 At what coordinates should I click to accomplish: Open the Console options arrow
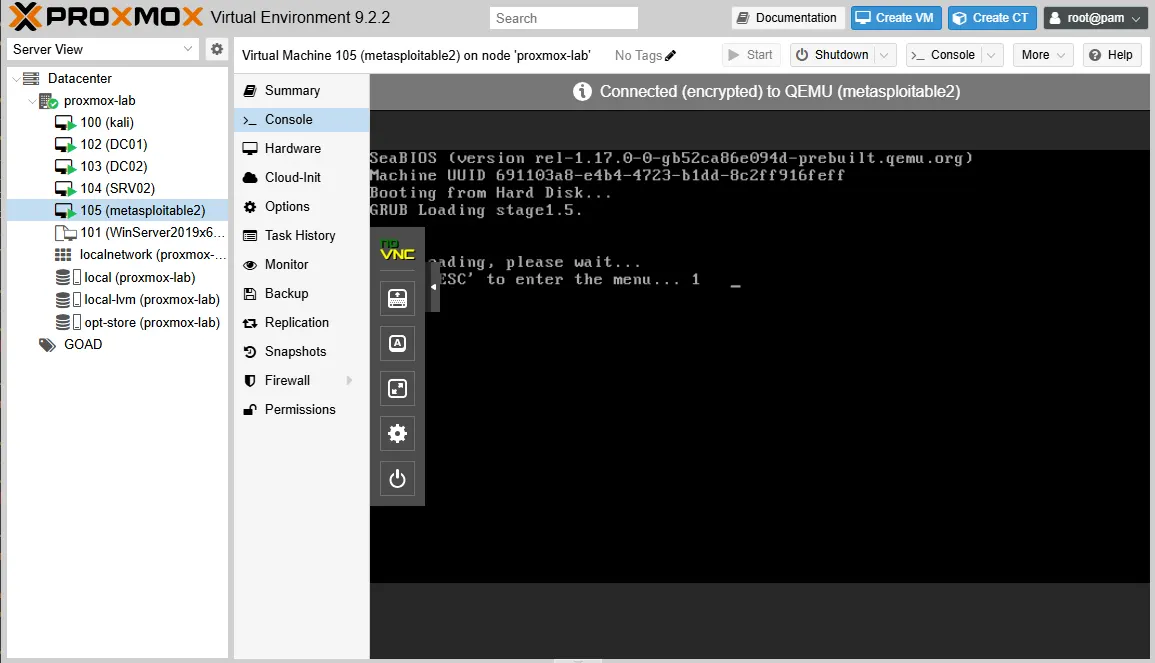991,55
